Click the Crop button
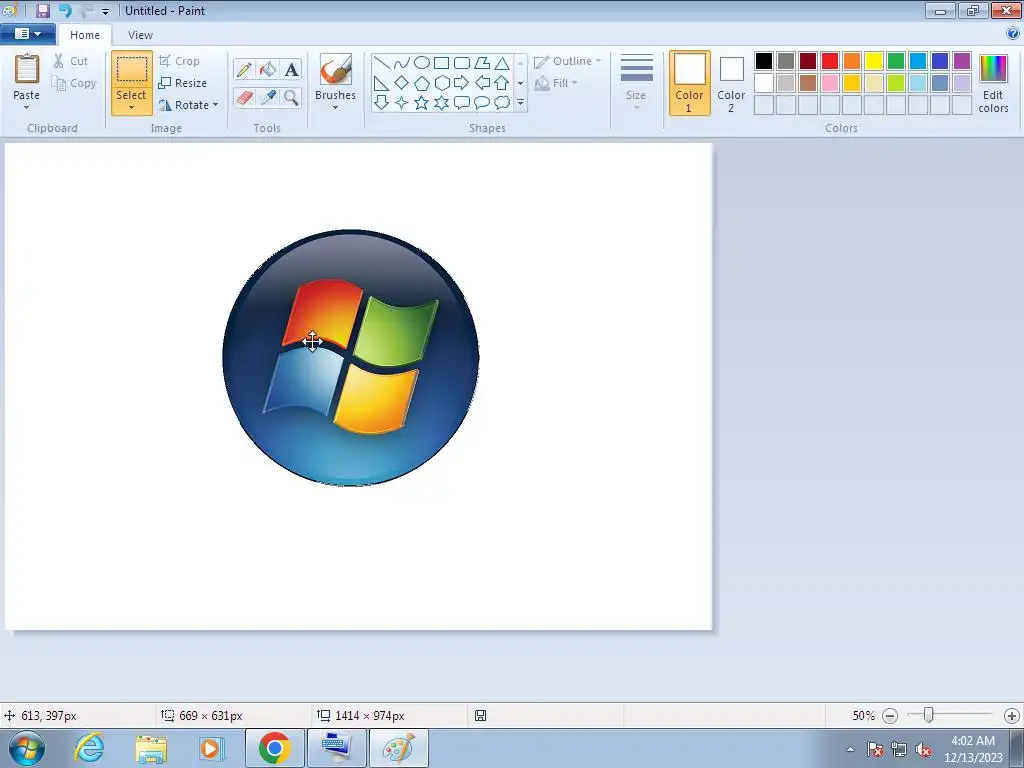The image size is (1024, 768). click(179, 61)
